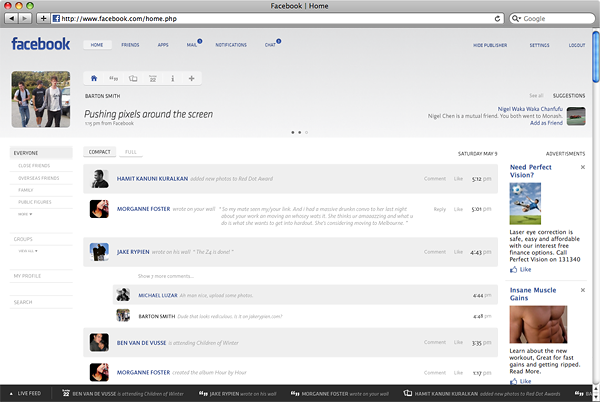Switch to COMPACT feed view
Image resolution: width=600 pixels, height=402 pixels.
pyautogui.click(x=99, y=152)
